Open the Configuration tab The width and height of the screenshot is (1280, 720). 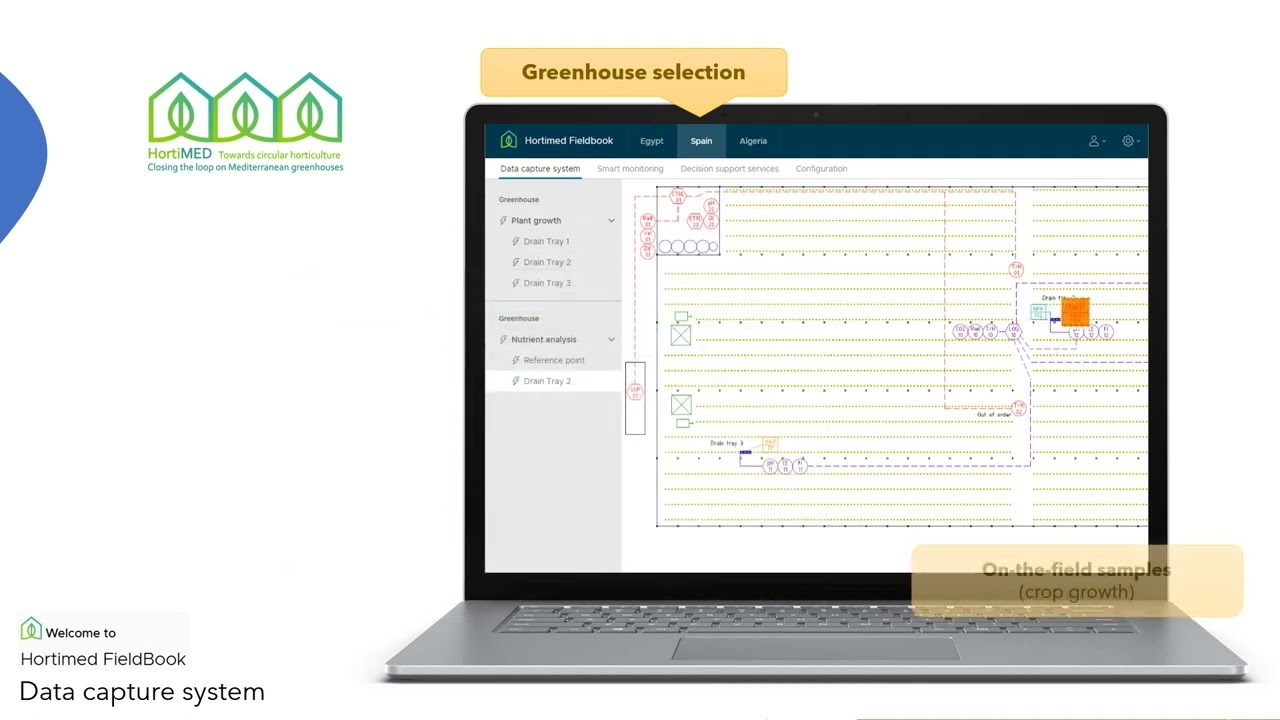821,169
